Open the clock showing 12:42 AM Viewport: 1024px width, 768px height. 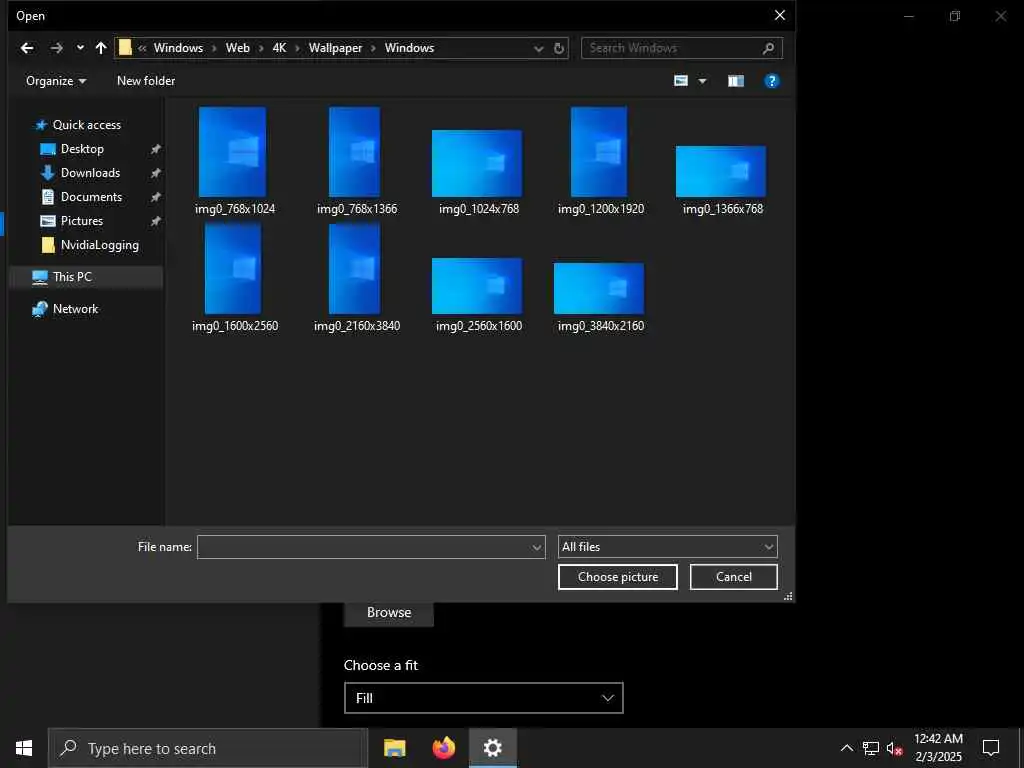coord(938,748)
